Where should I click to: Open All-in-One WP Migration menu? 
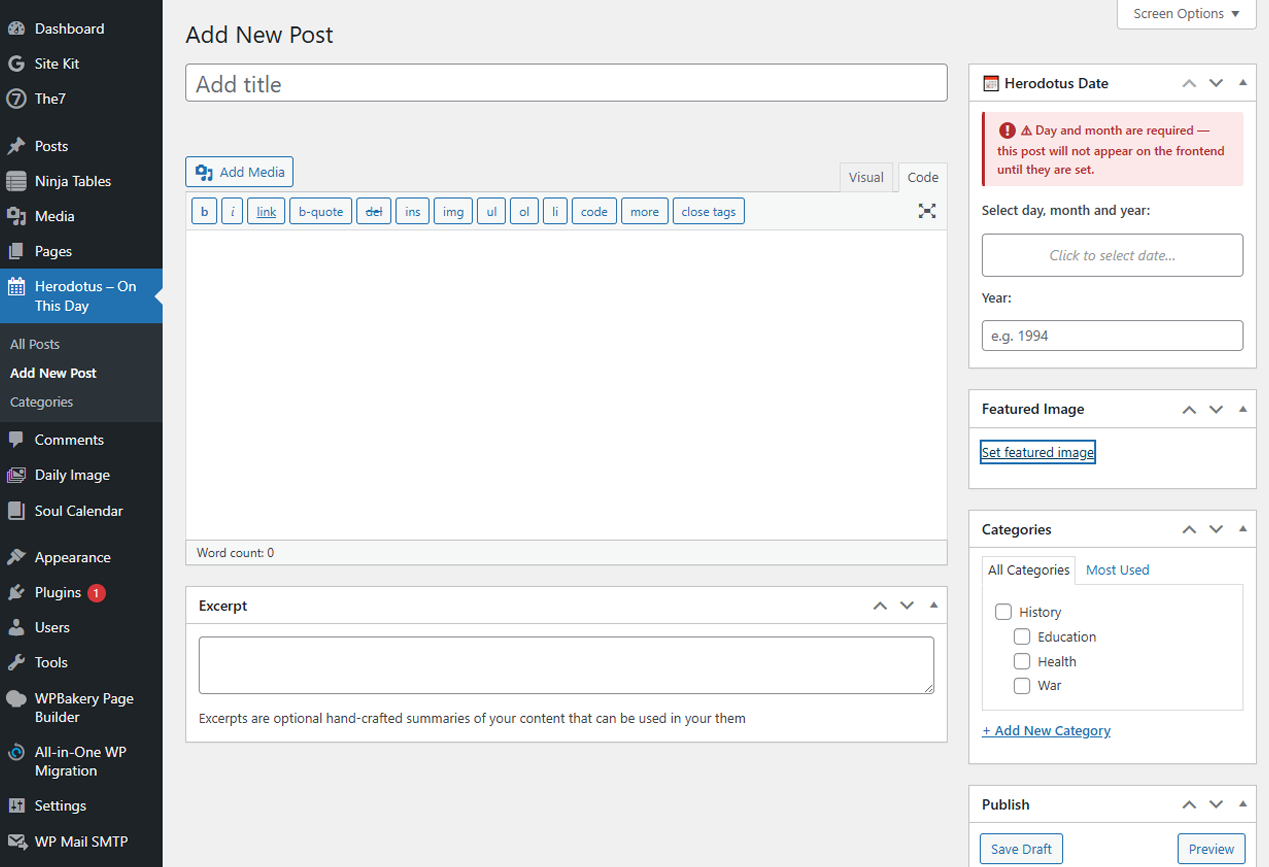click(81, 761)
